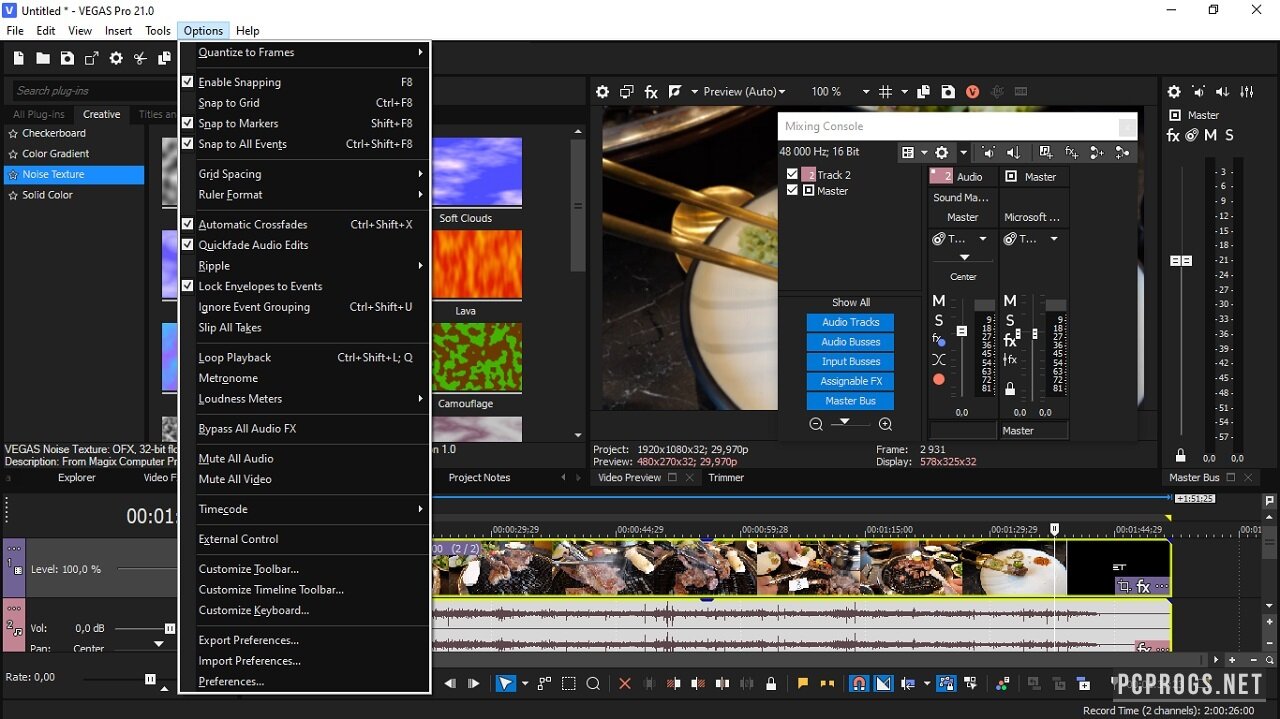Click the orange insert marker icon
Screen dimensions: 1280x719
[x=802, y=684]
